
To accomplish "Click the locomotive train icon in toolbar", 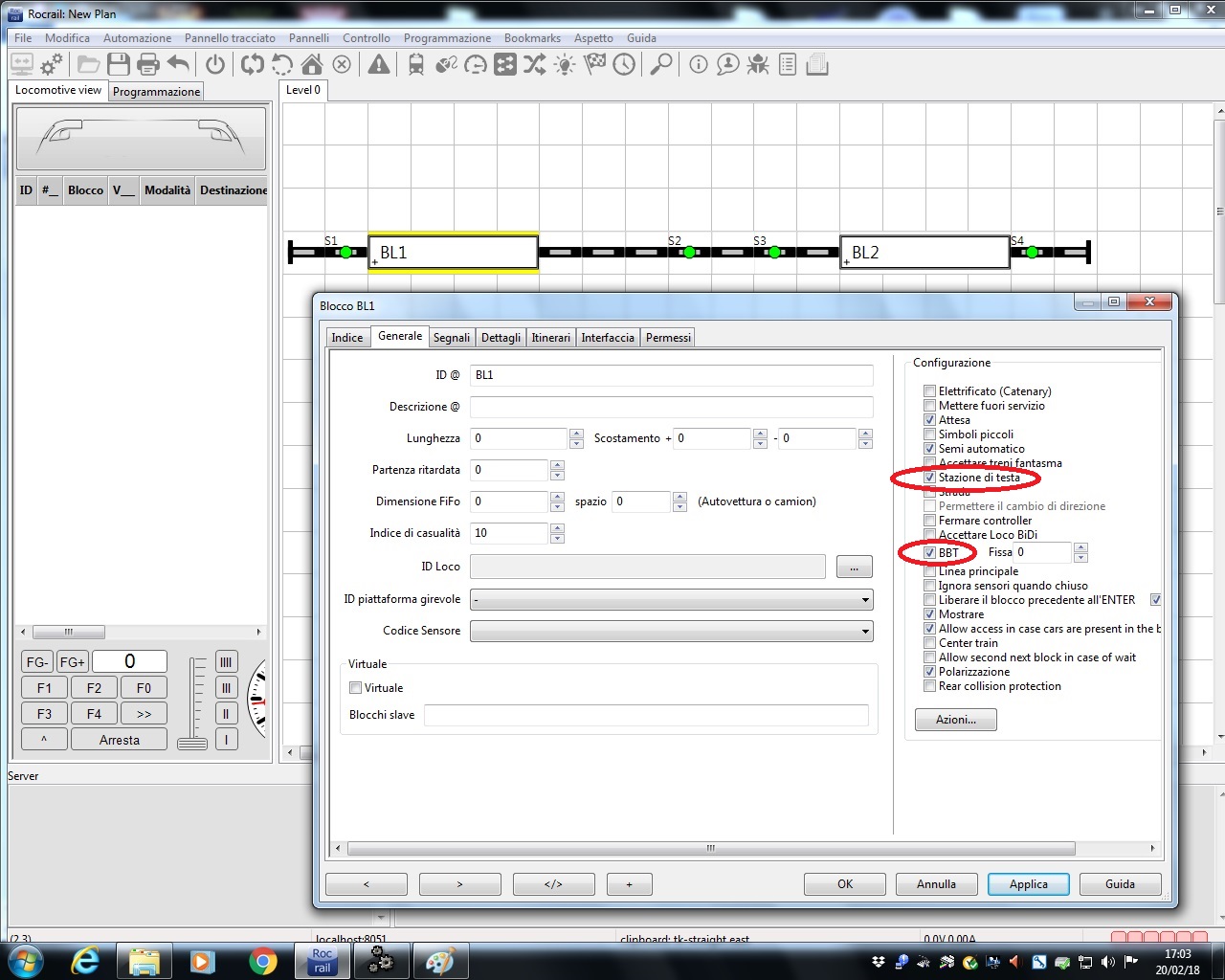I will [x=416, y=65].
